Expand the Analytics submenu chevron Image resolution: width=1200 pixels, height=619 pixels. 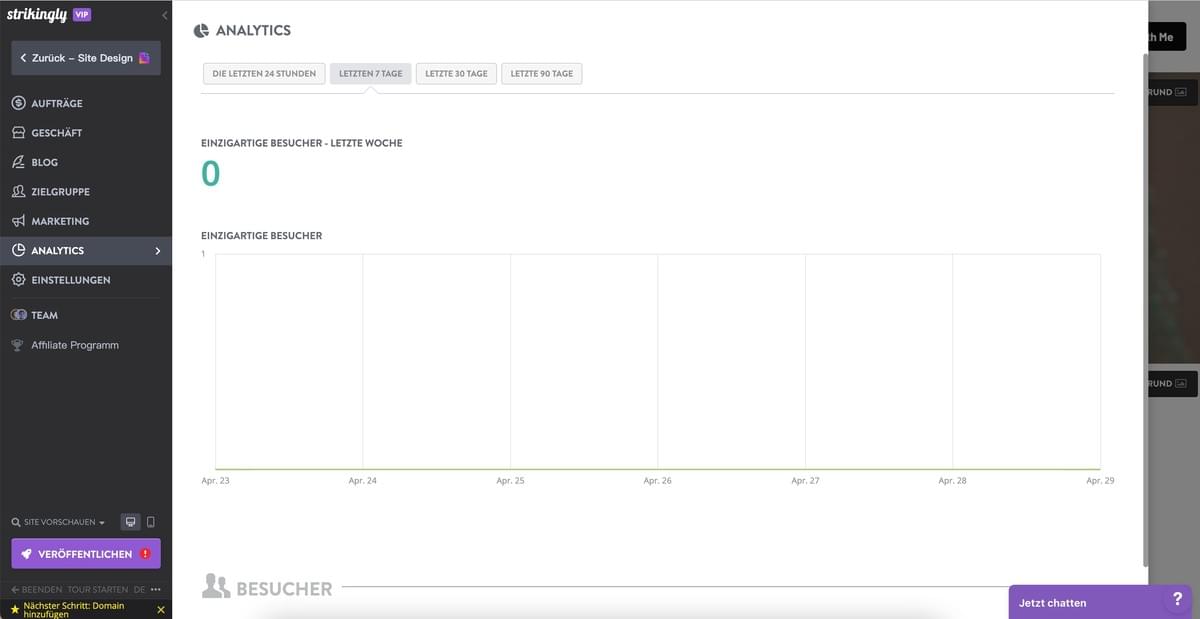[157, 250]
